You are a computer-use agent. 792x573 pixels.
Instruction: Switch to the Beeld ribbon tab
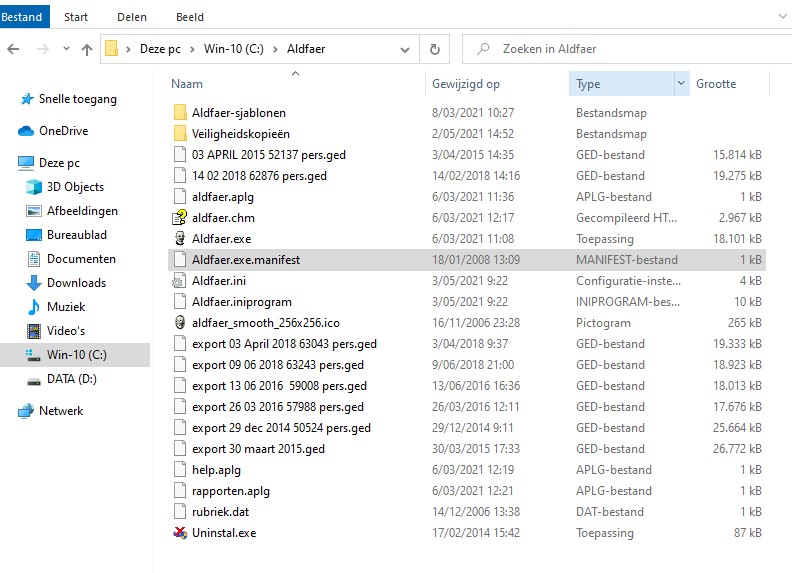(189, 17)
